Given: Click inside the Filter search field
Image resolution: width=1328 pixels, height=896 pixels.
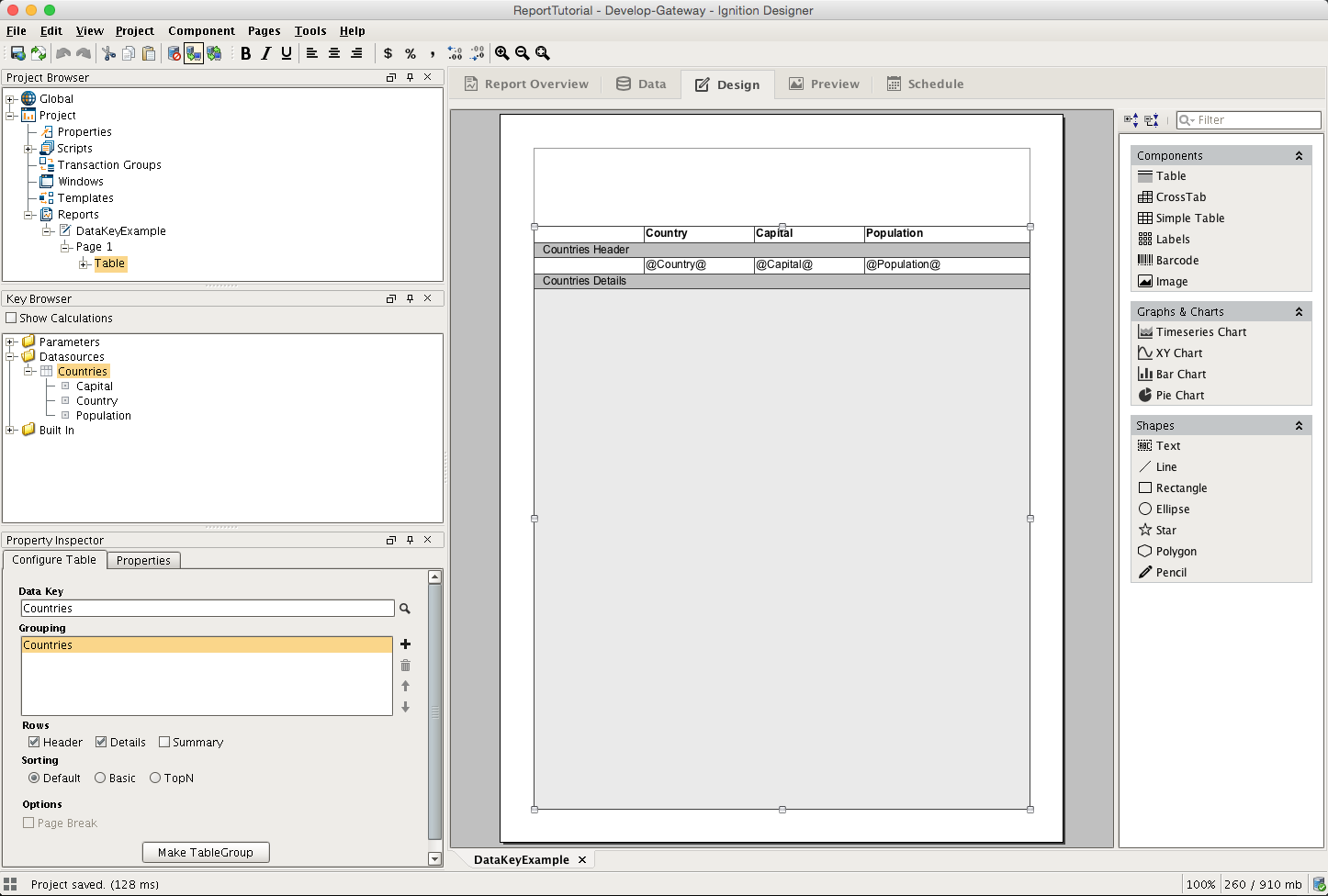Looking at the screenshot, I should point(1249,119).
